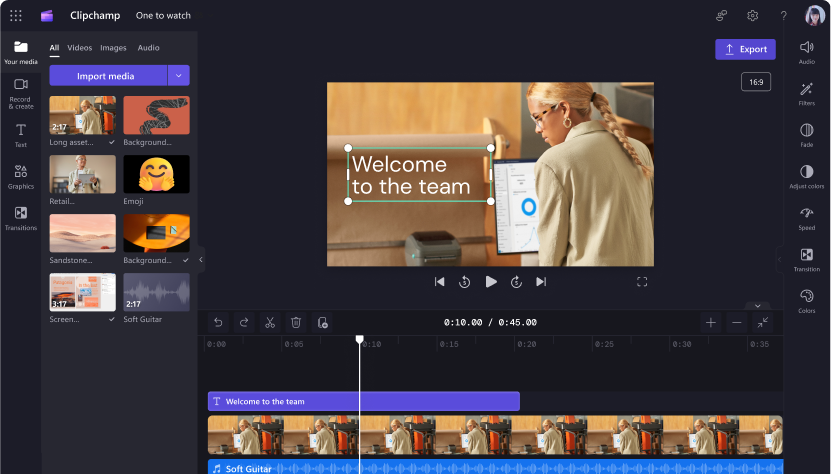Open the app launcher grid icon
The image size is (831, 474).
pyautogui.click(x=16, y=16)
